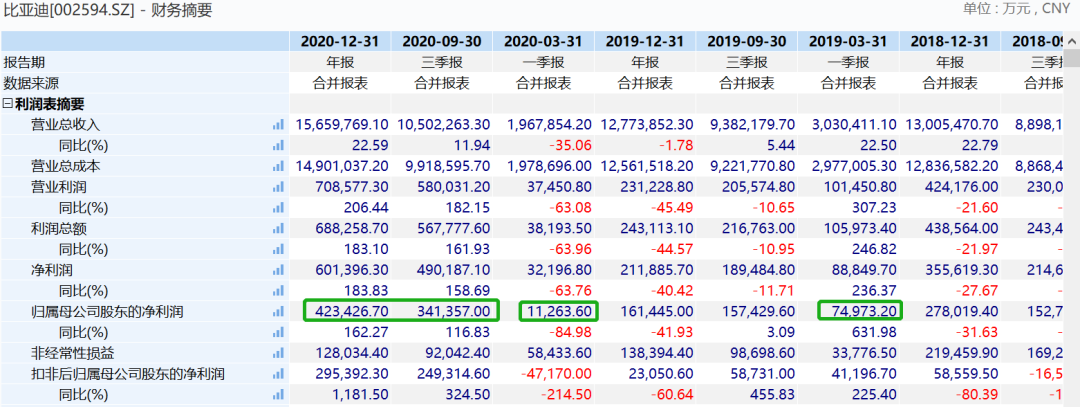The height and width of the screenshot is (407, 1080).
Task: Select cell 15,659,769.10 in 营业总收入 row
Action: tap(342, 125)
